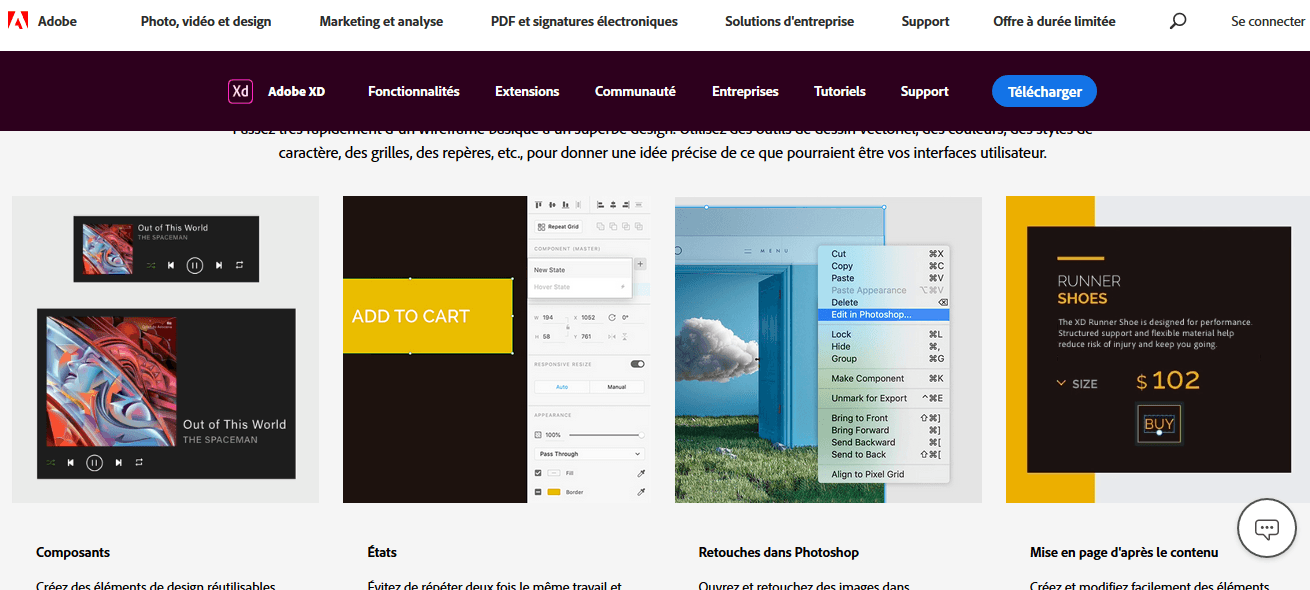Image resolution: width=1310 pixels, height=590 pixels.
Task: Click the Adobe XD product name link
Action: tap(296, 91)
